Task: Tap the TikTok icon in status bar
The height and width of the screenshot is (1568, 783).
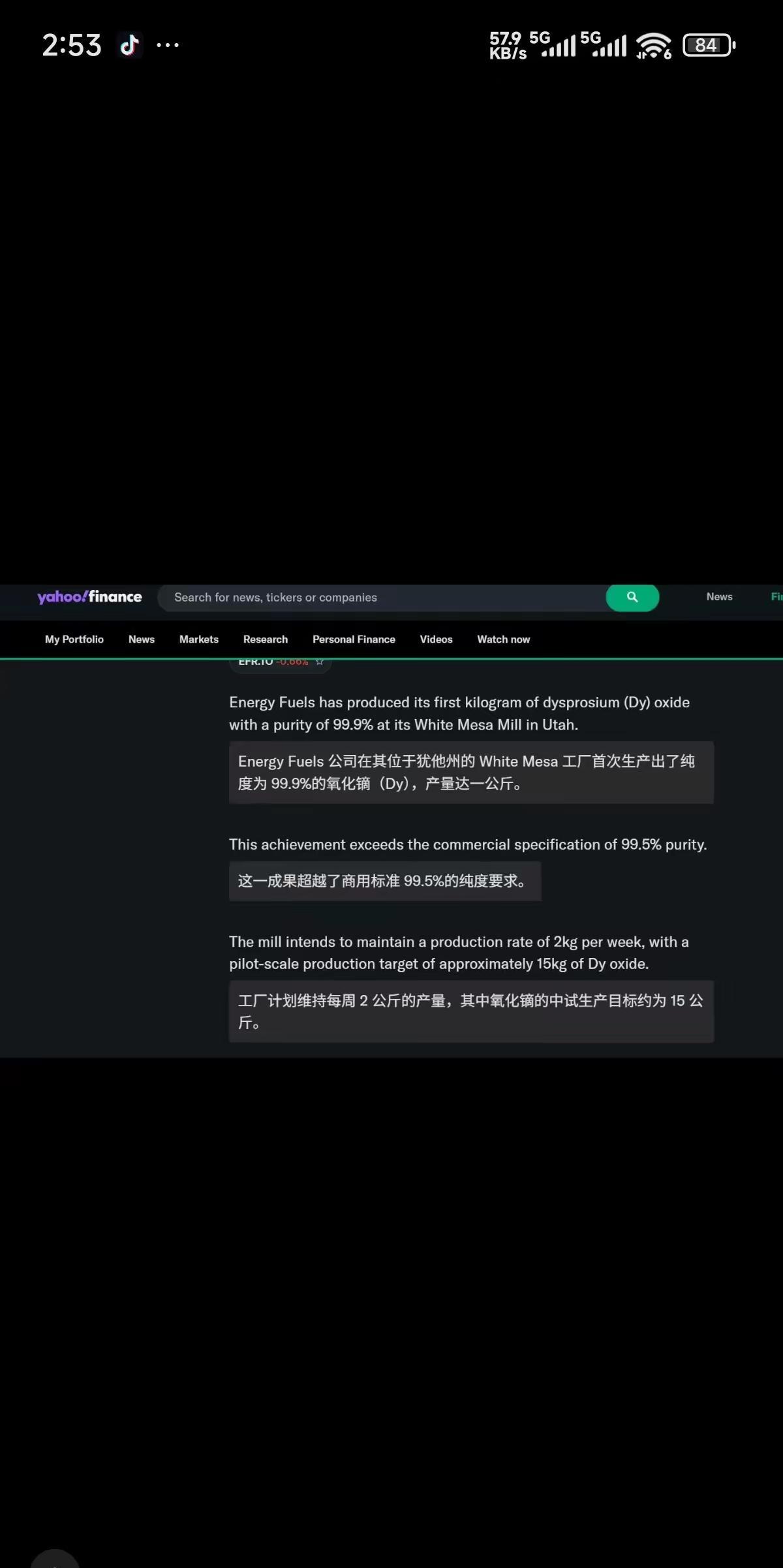Action: pyautogui.click(x=129, y=45)
